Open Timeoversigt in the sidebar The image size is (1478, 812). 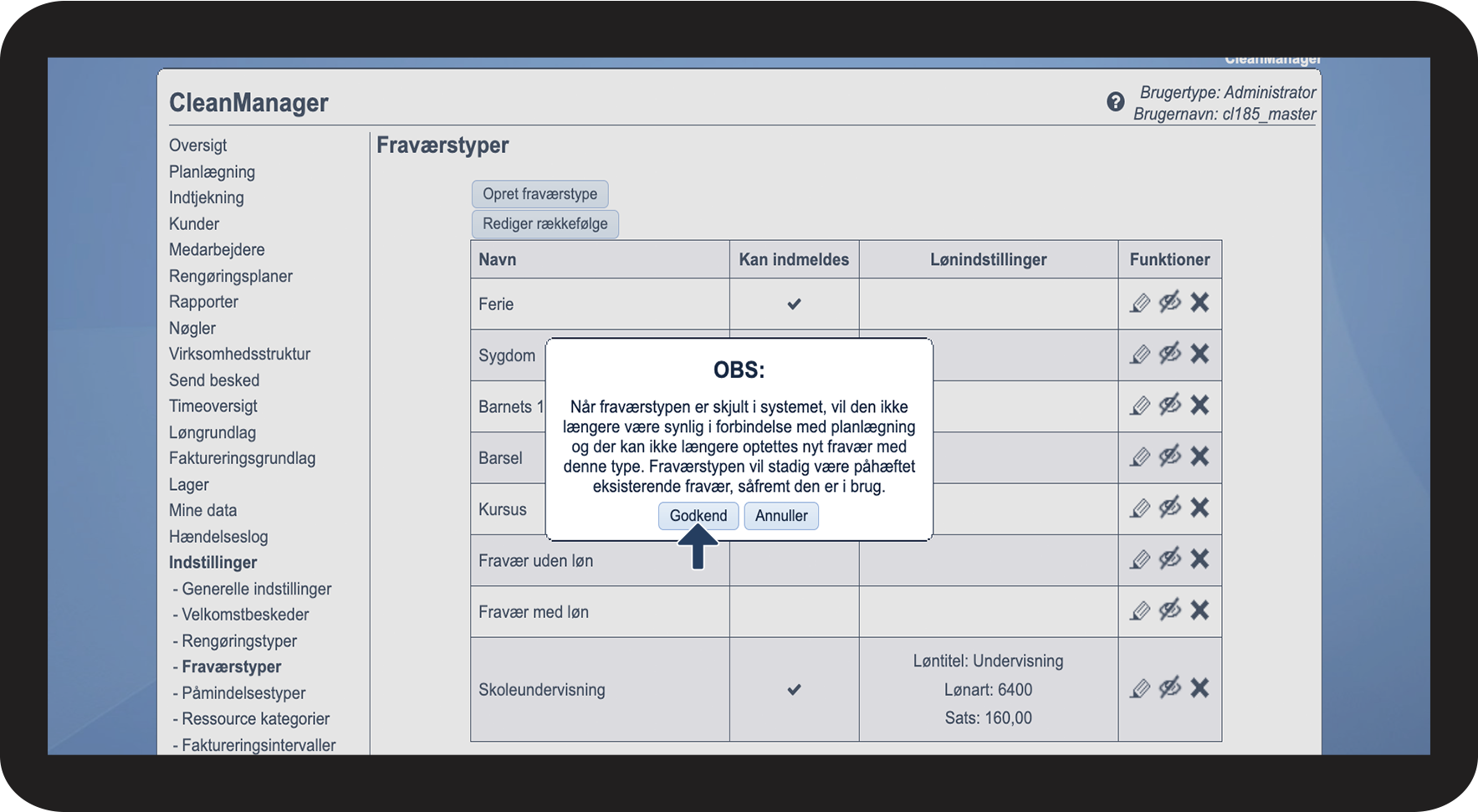(213, 406)
